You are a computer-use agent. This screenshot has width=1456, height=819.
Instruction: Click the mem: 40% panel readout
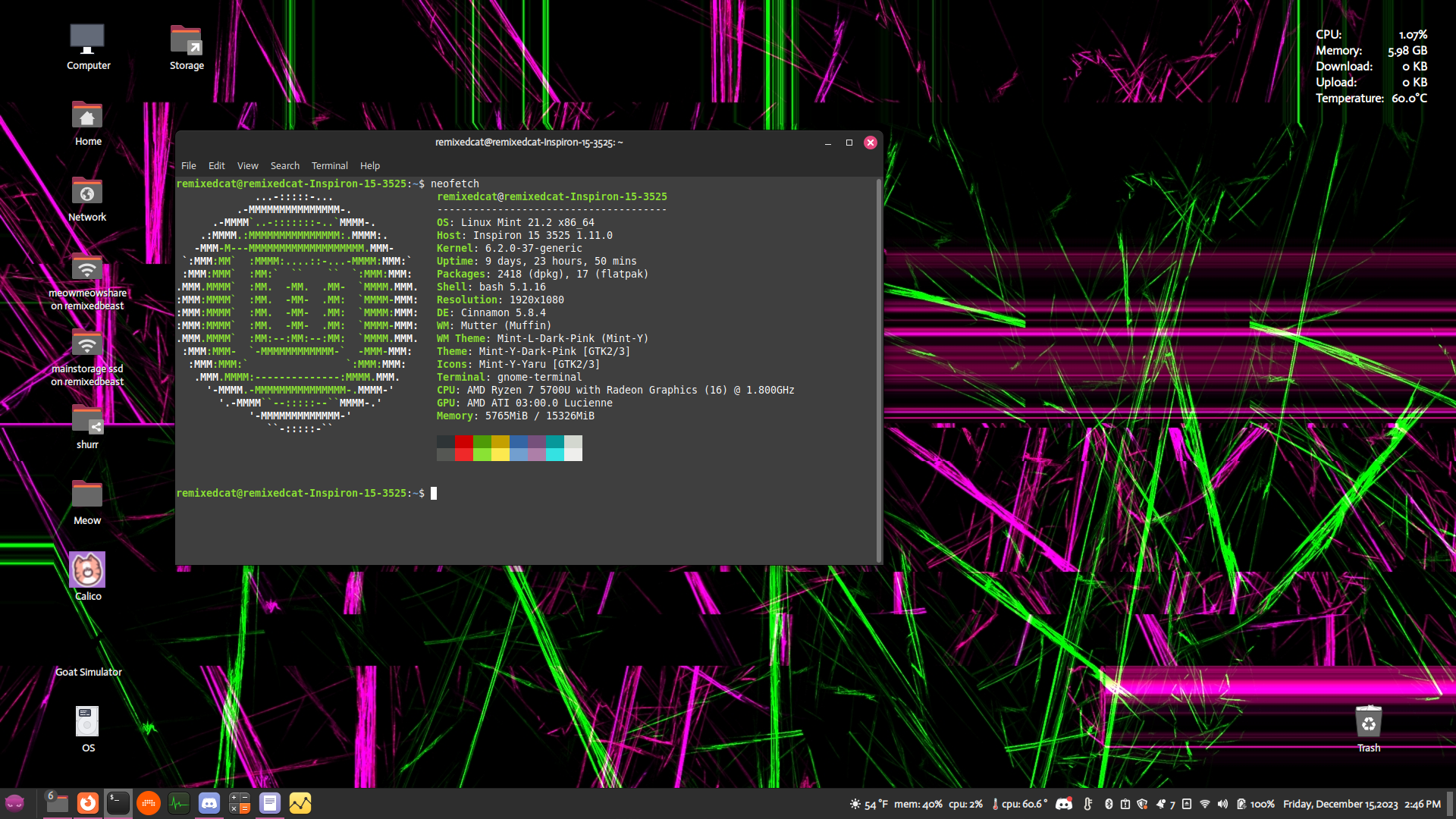(x=918, y=804)
